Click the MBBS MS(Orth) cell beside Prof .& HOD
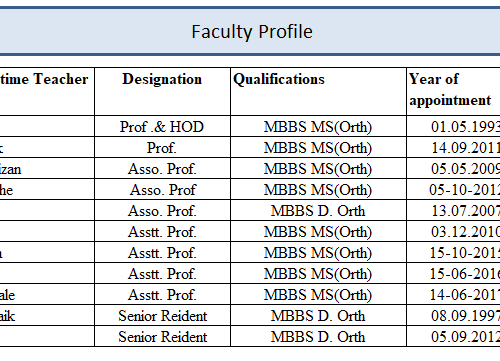 pos(318,126)
